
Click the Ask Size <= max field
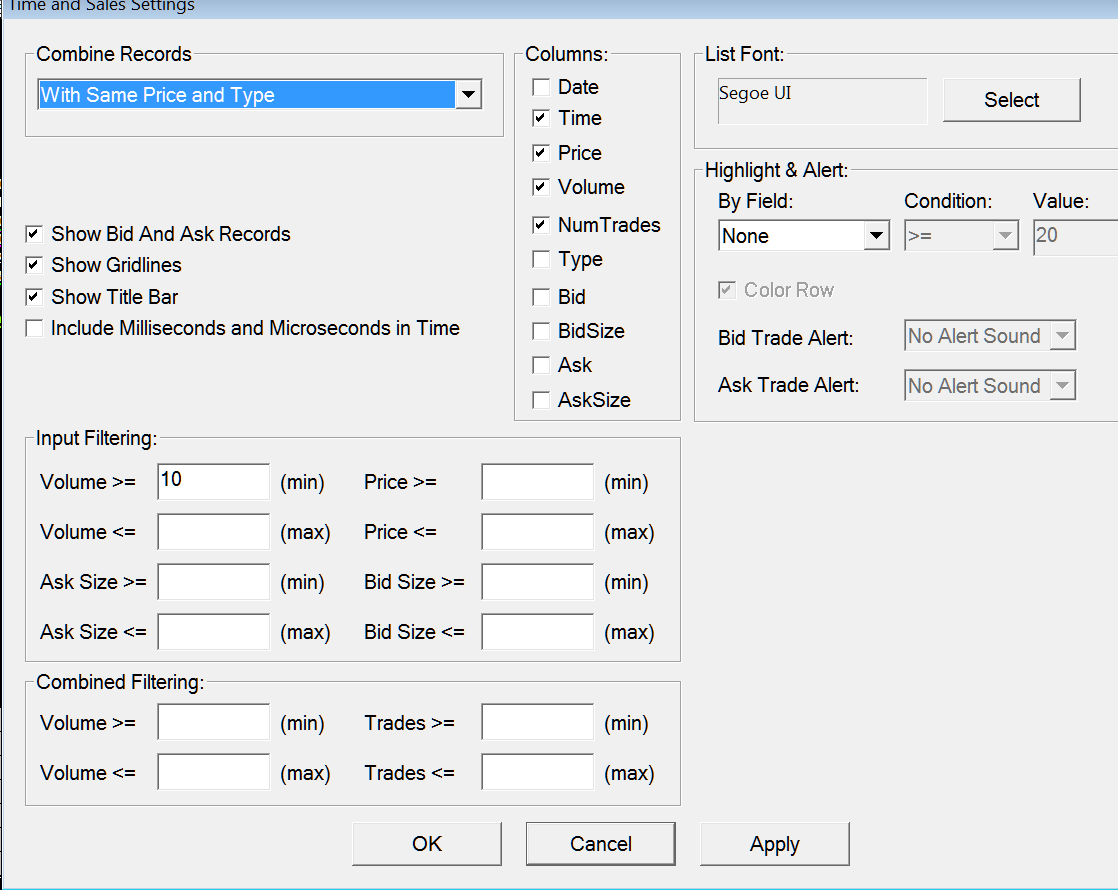pyautogui.click(x=213, y=632)
